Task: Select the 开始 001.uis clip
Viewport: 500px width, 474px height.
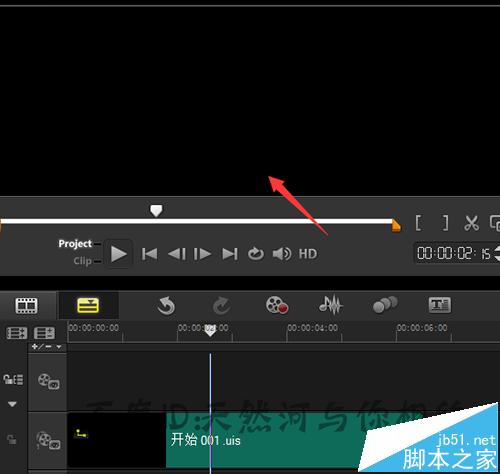Action: click(x=267, y=440)
